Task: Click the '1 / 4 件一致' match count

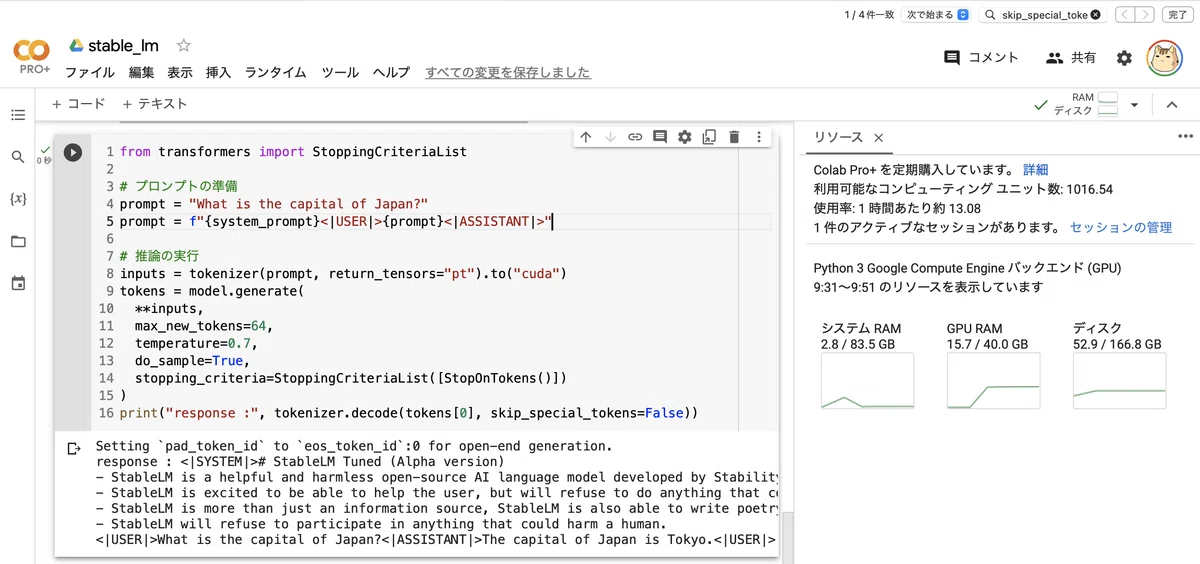Action: click(x=870, y=15)
